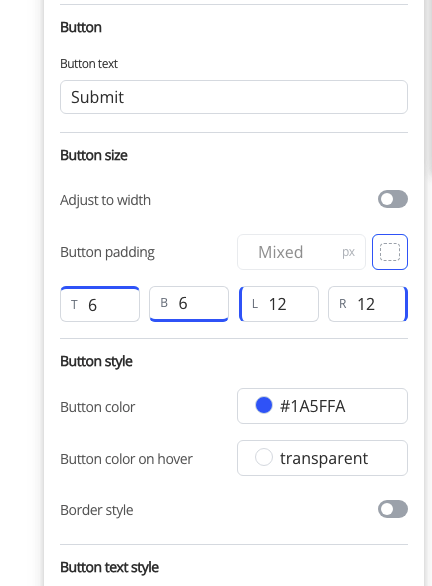Click the individual padding sides icon

coord(390,252)
